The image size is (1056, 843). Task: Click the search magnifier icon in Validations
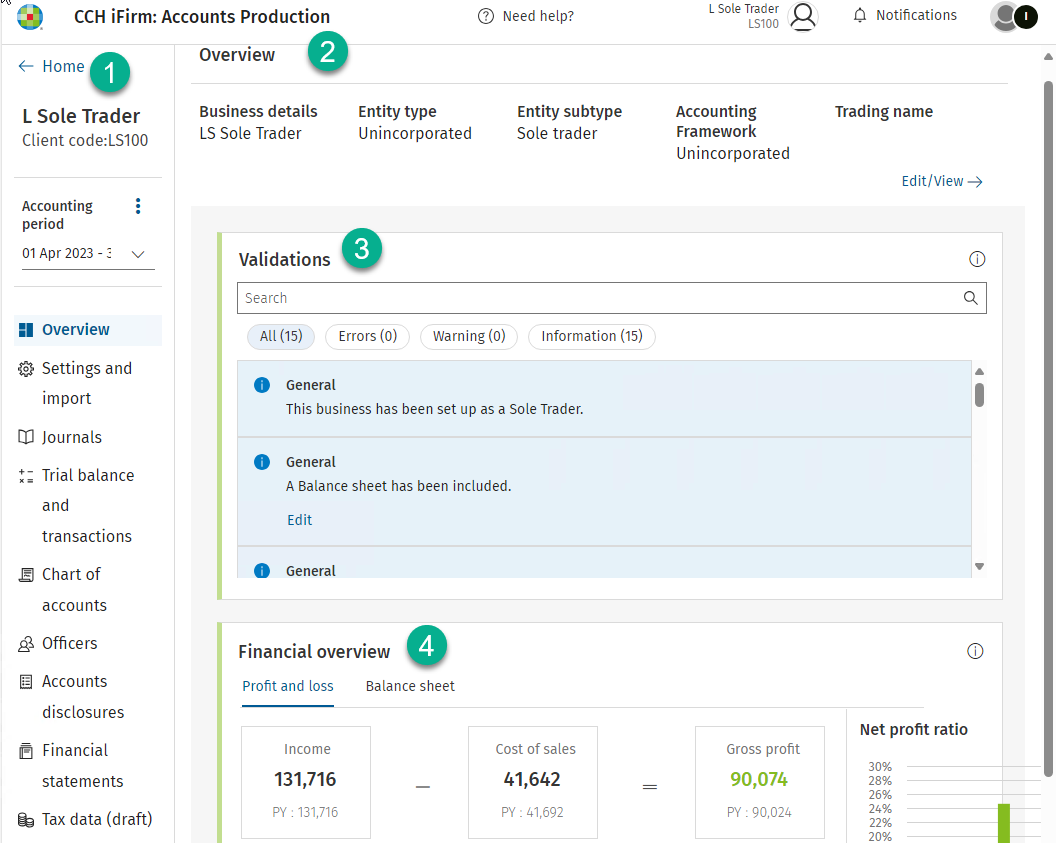coord(970,298)
